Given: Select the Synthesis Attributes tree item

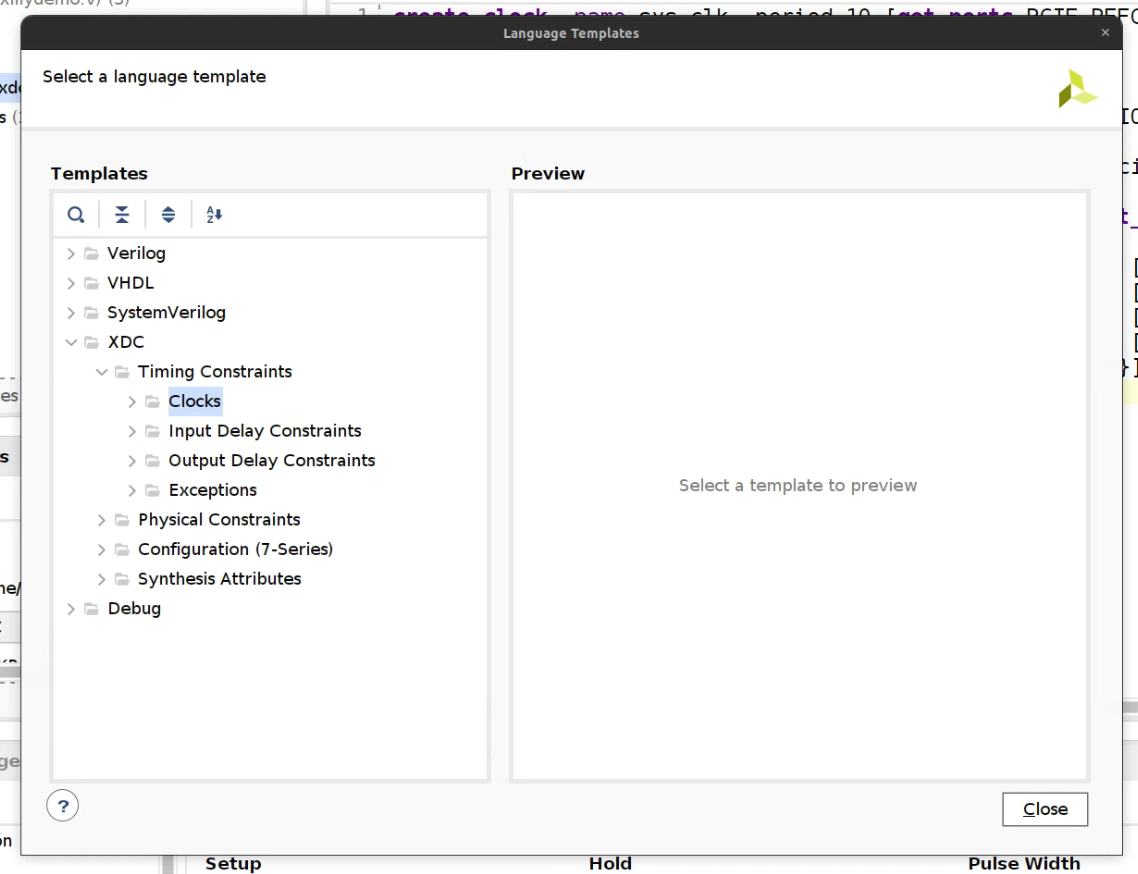Looking at the screenshot, I should [219, 579].
